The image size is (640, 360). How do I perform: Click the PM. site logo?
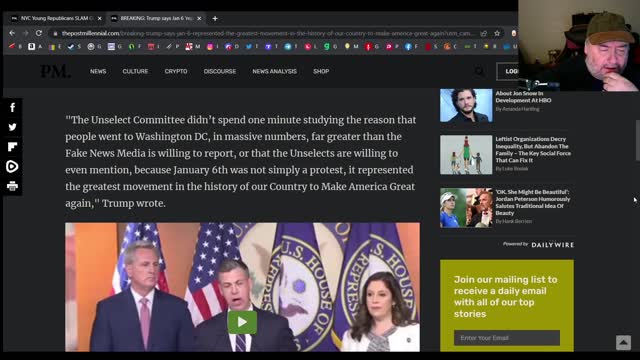[x=56, y=71]
